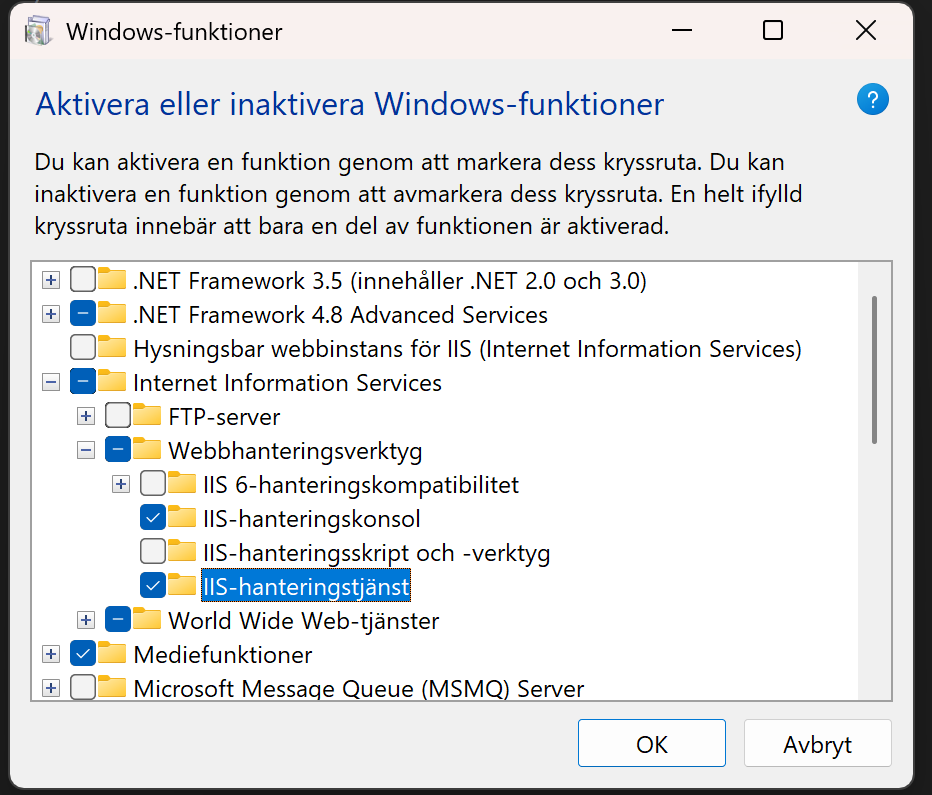Click folder icon of .NET Framework 4.8 Advanced Services
This screenshot has width=932, height=795.
click(112, 314)
